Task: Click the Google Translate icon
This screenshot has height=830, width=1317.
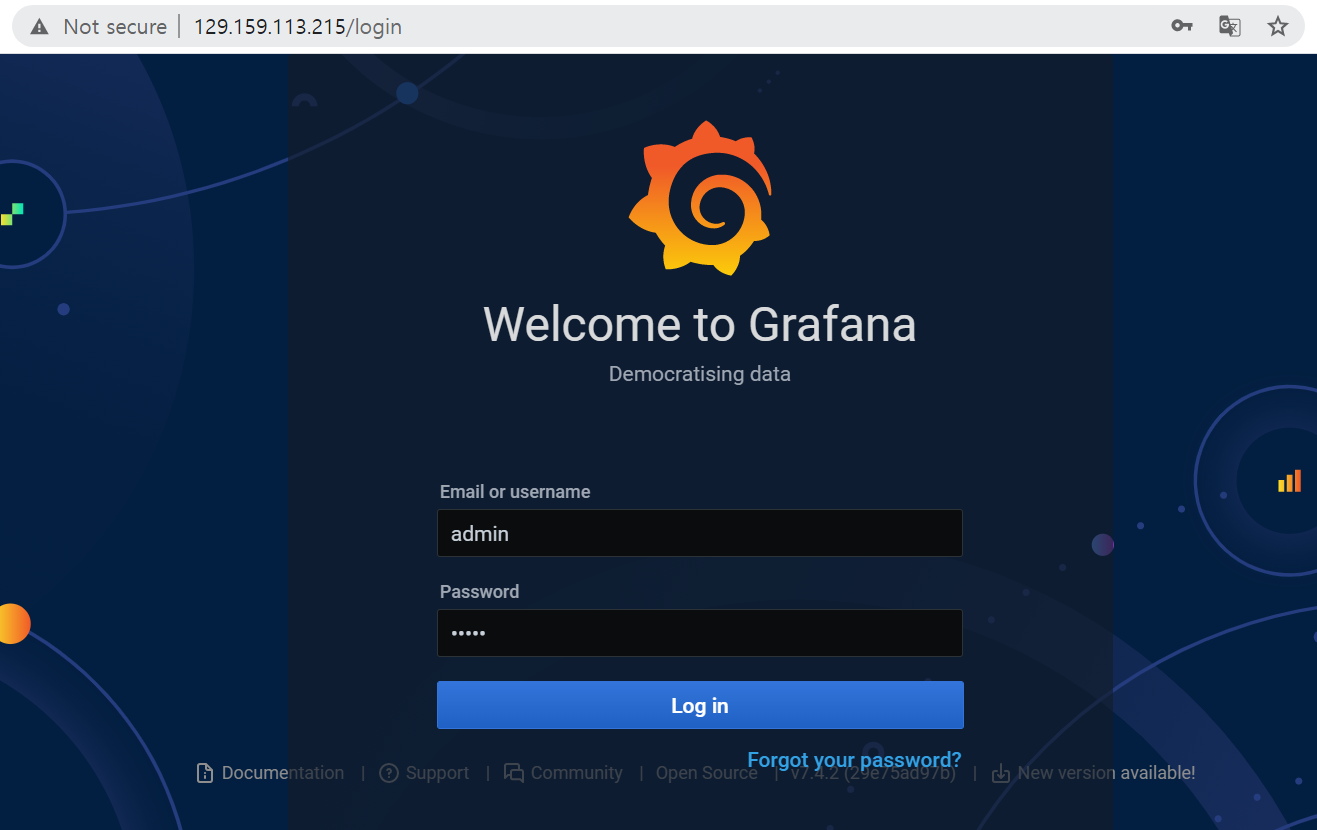Action: click(1230, 27)
